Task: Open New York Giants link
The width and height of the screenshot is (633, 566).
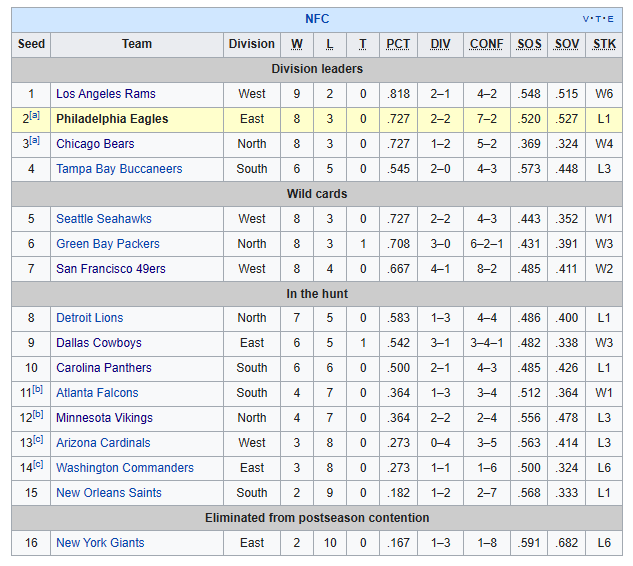Action: click(100, 543)
